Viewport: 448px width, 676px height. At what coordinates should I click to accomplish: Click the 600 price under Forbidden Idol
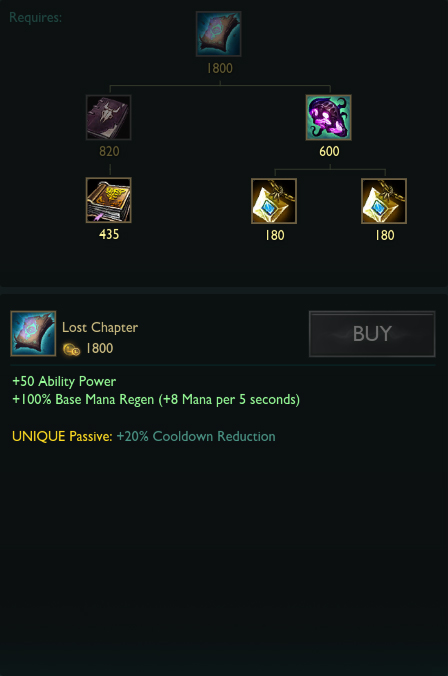pyautogui.click(x=329, y=151)
